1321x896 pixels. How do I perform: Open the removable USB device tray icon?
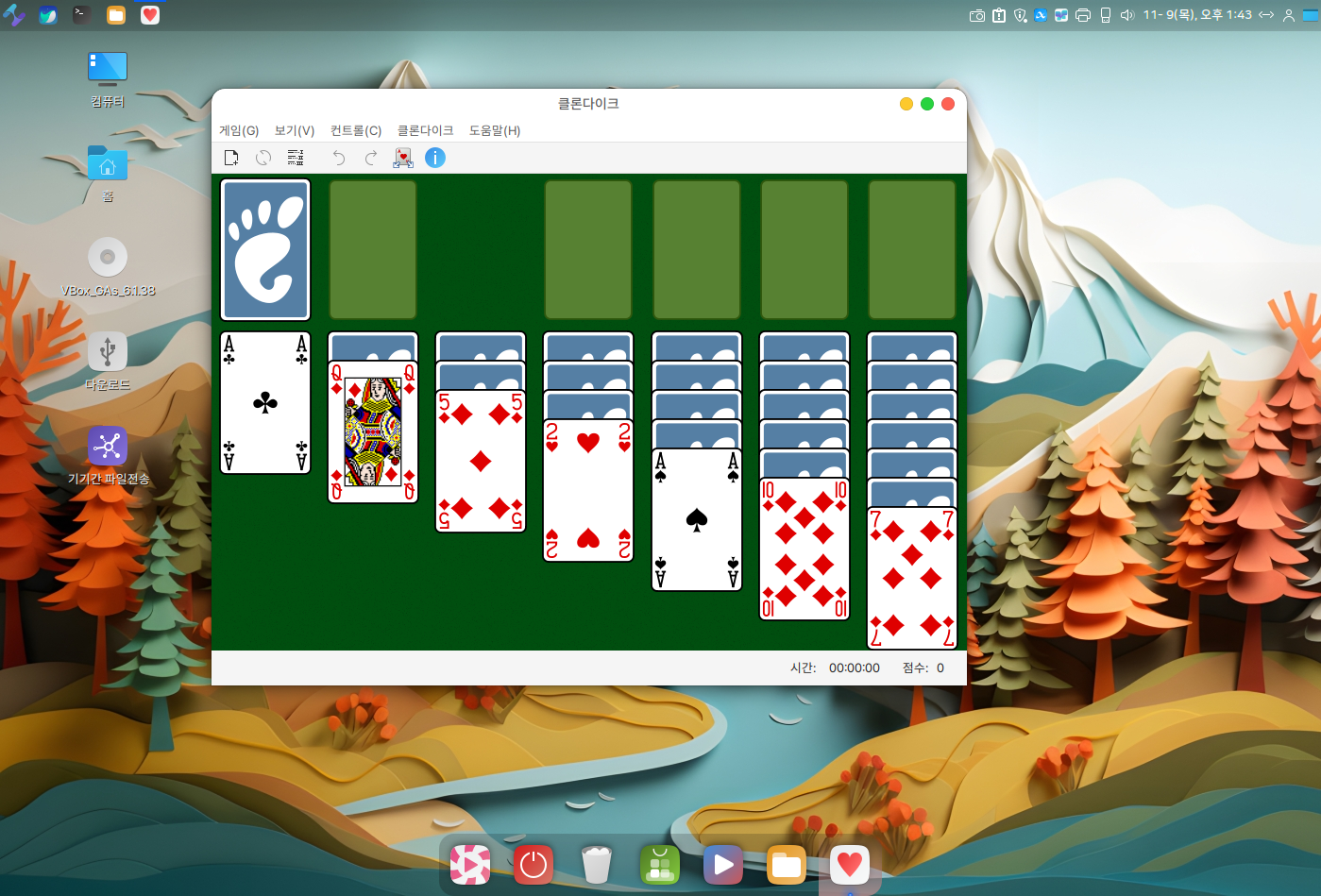1106,15
